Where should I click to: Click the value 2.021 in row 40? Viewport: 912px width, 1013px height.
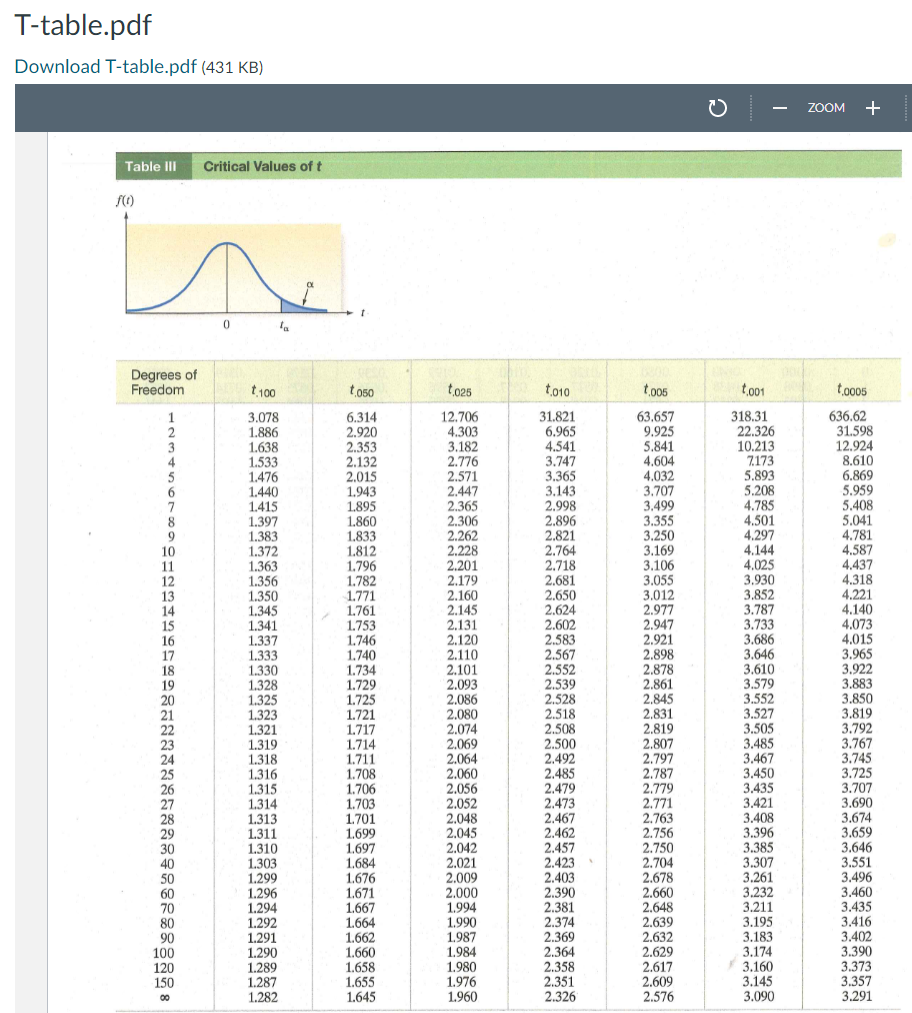[462, 863]
